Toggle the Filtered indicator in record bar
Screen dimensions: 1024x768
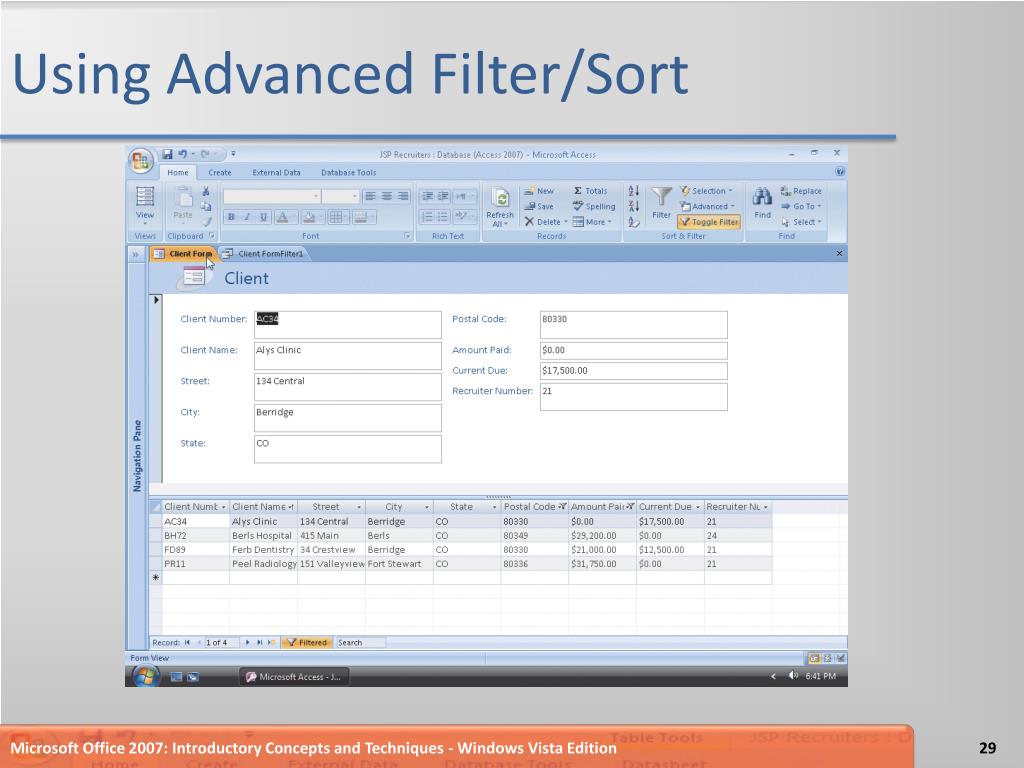(307, 643)
